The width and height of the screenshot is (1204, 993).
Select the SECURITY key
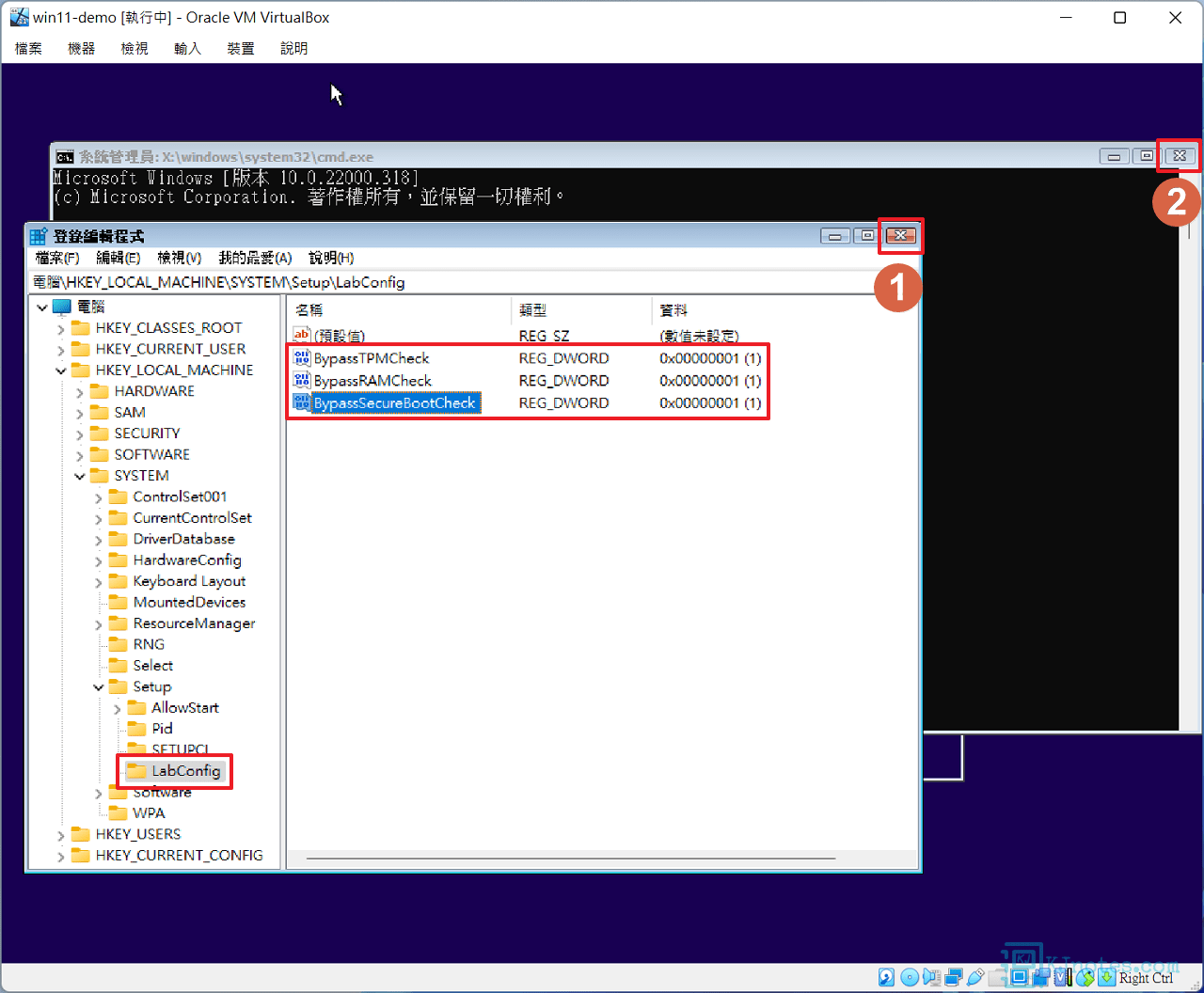(x=147, y=433)
